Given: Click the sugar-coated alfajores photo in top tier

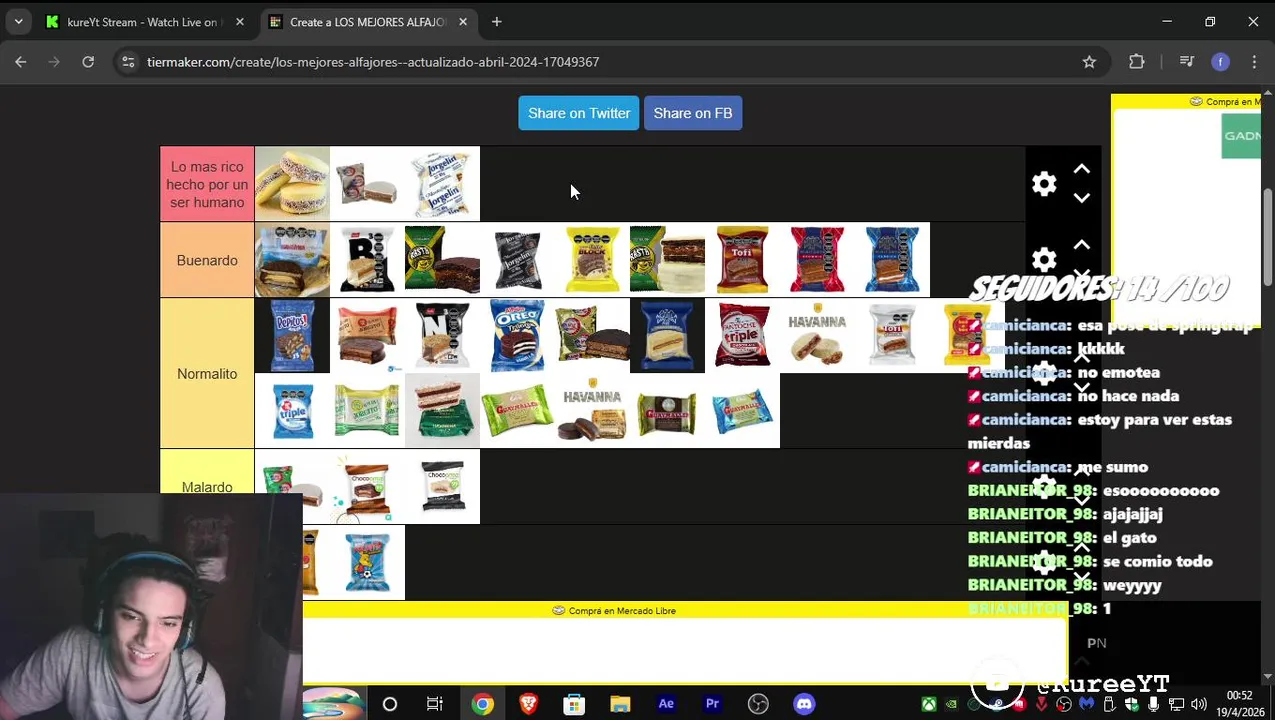Looking at the screenshot, I should 292,184.
